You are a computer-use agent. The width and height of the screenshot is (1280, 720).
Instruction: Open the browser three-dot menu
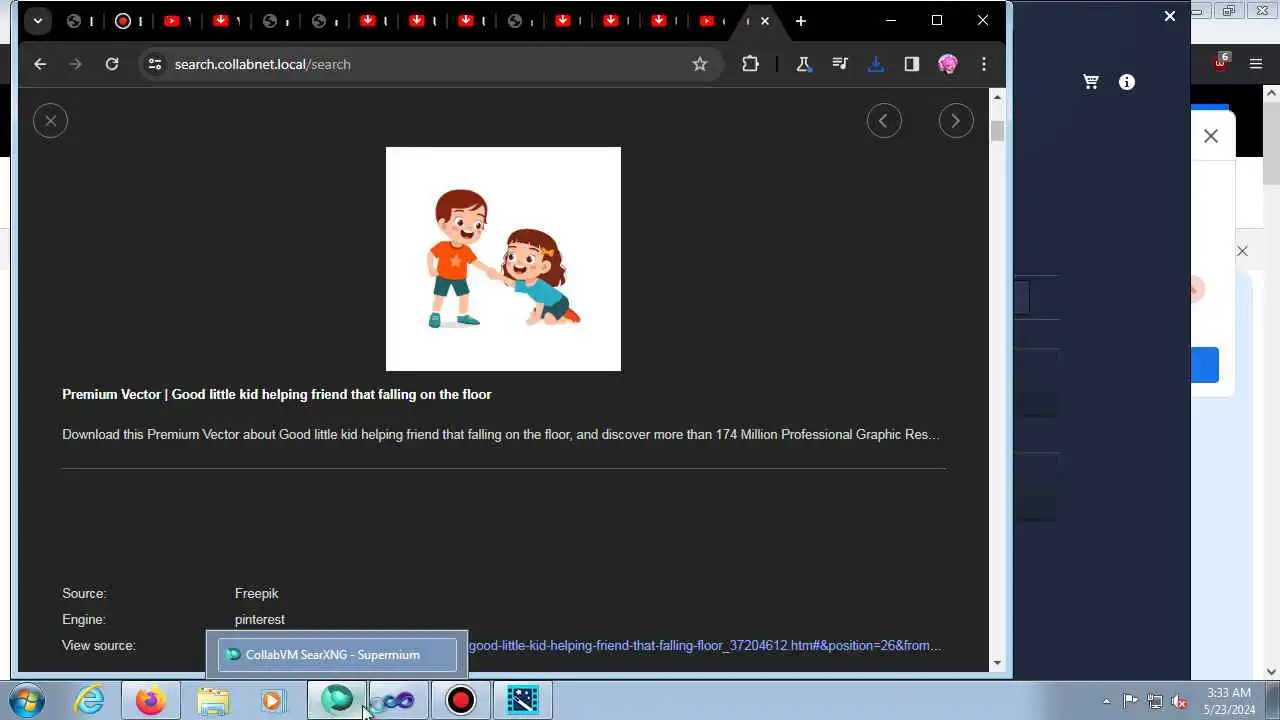[x=984, y=64]
